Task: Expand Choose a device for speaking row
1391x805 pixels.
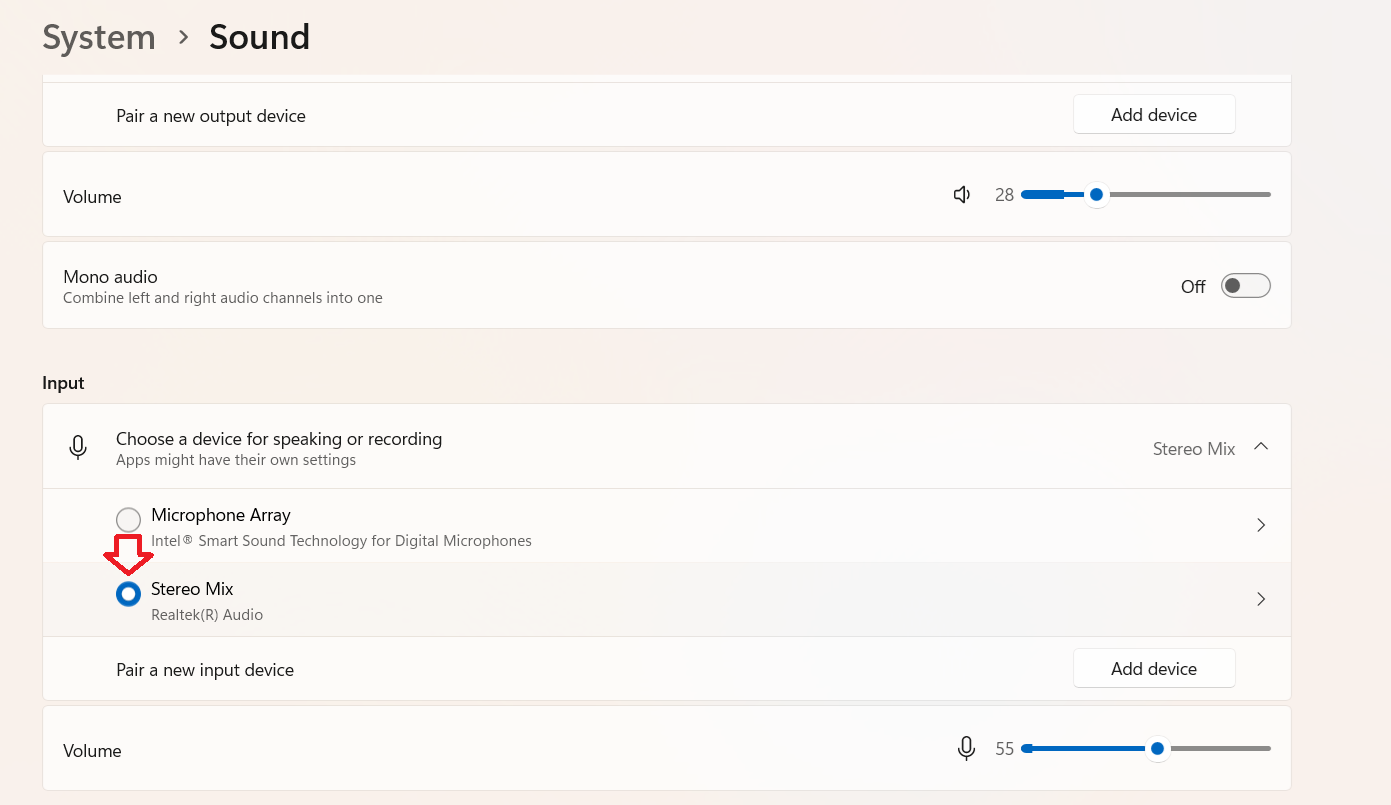Action: click(667, 447)
